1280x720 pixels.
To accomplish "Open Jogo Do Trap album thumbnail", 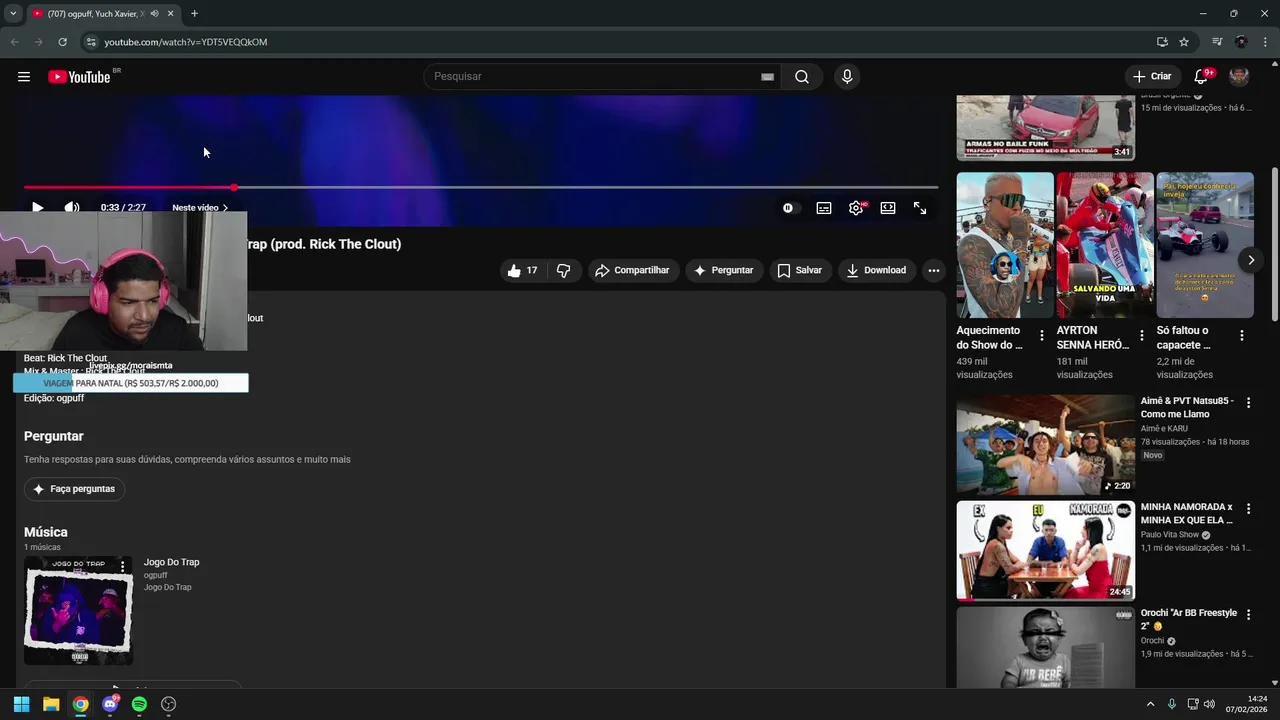I will (x=79, y=610).
